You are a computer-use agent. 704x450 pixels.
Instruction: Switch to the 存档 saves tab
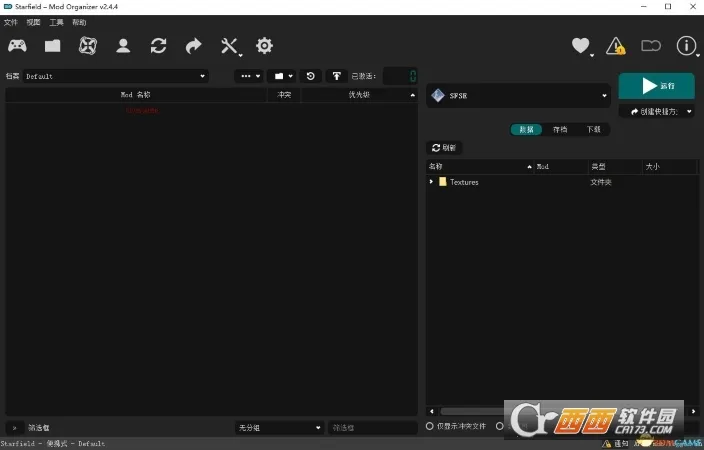pos(560,129)
